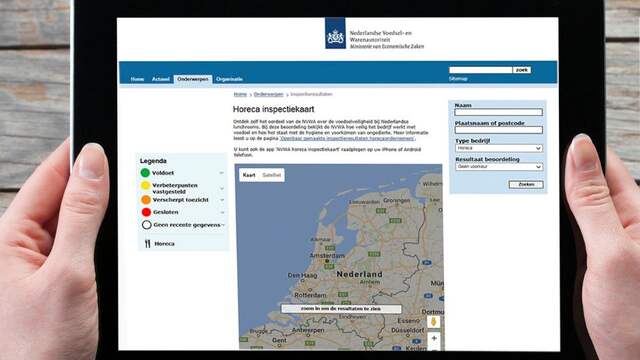Switch map to Satelliet view
This screenshot has width=640, height=360.
coord(271,175)
